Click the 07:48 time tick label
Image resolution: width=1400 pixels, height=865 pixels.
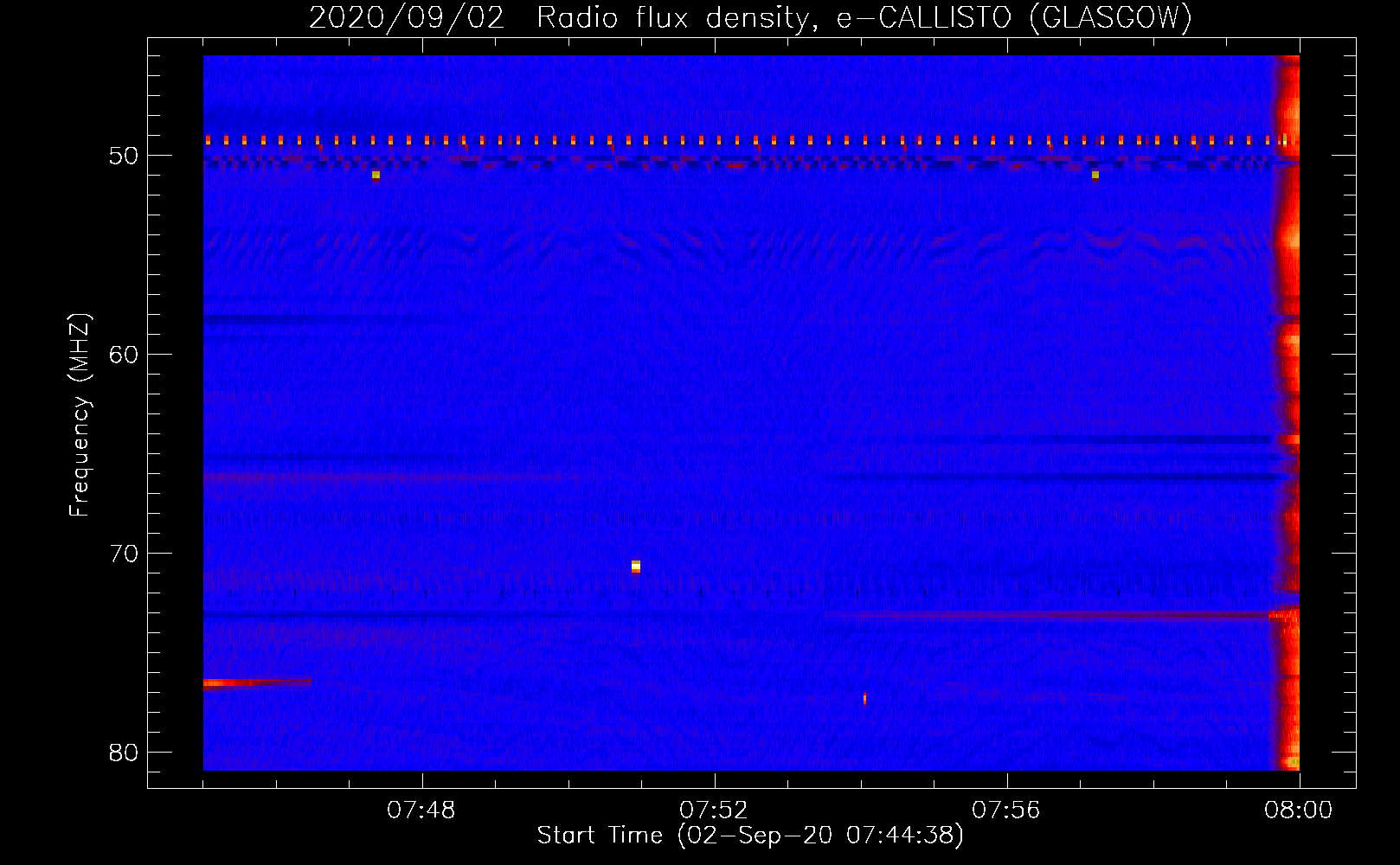[x=422, y=811]
